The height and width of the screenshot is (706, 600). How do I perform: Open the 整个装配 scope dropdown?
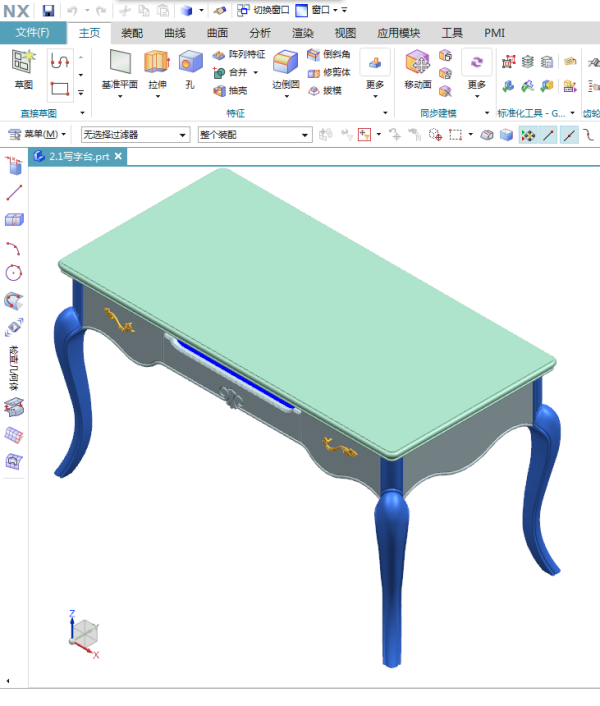point(254,134)
